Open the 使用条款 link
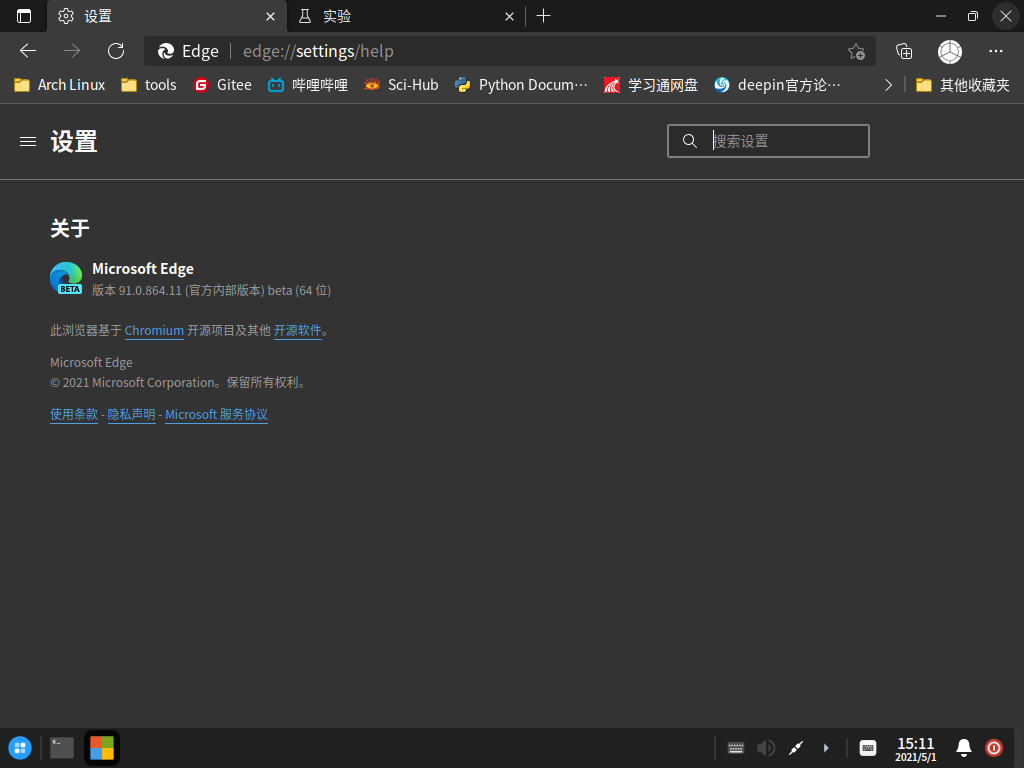The height and width of the screenshot is (768, 1024). pyautogui.click(x=74, y=415)
